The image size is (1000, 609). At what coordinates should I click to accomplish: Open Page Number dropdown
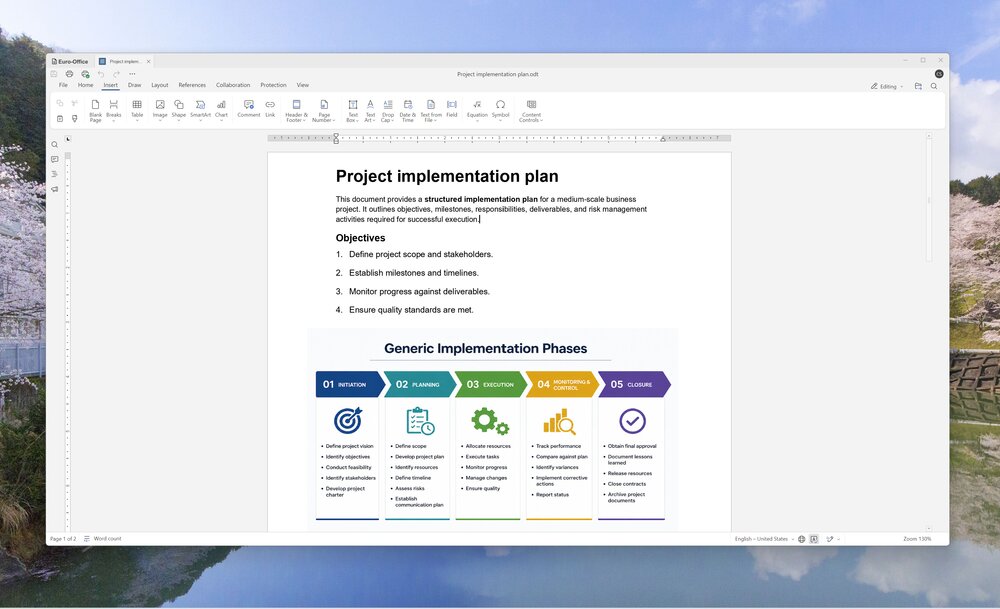click(324, 110)
